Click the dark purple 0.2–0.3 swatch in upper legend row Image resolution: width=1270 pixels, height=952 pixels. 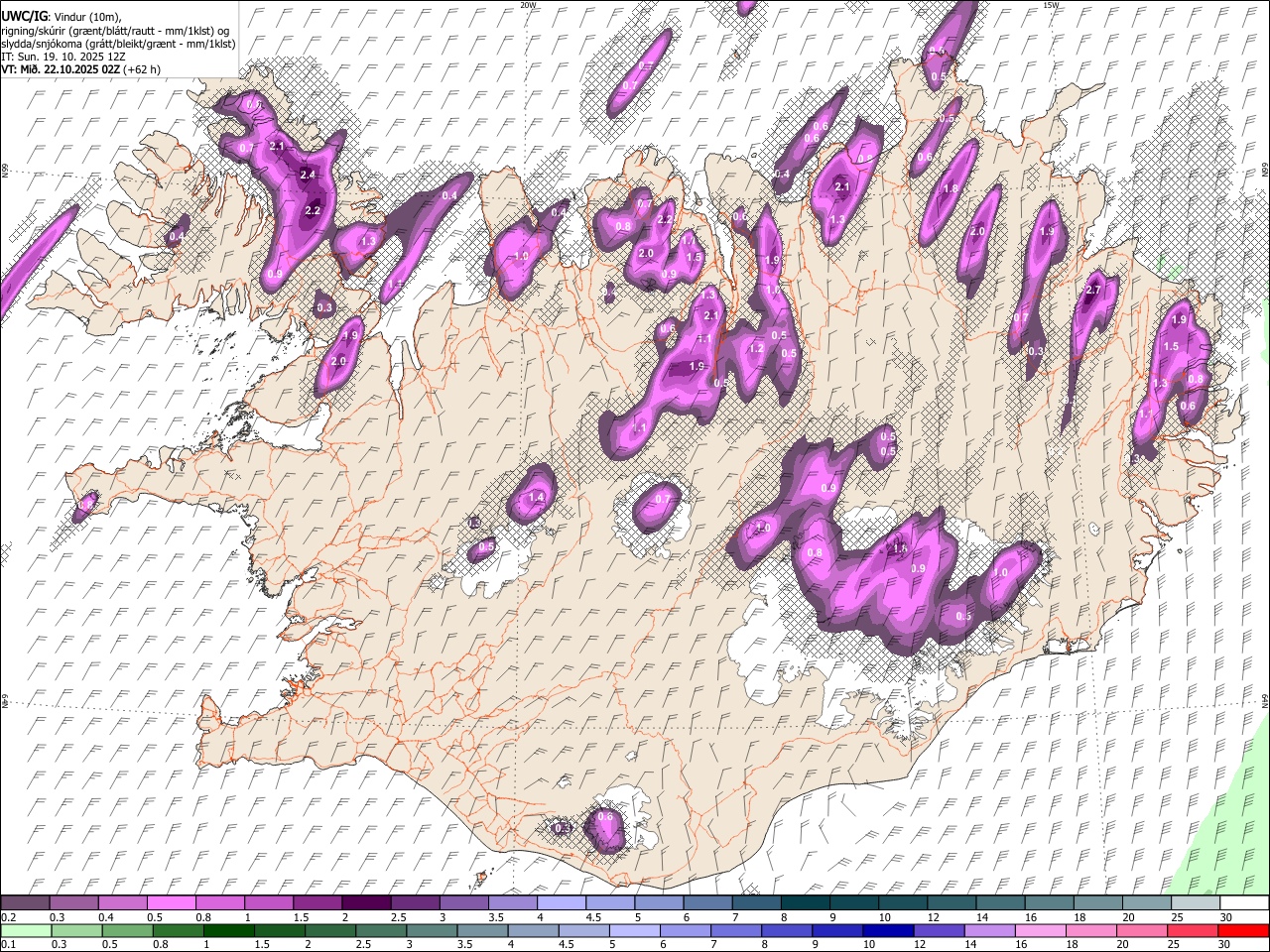pyautogui.click(x=25, y=903)
